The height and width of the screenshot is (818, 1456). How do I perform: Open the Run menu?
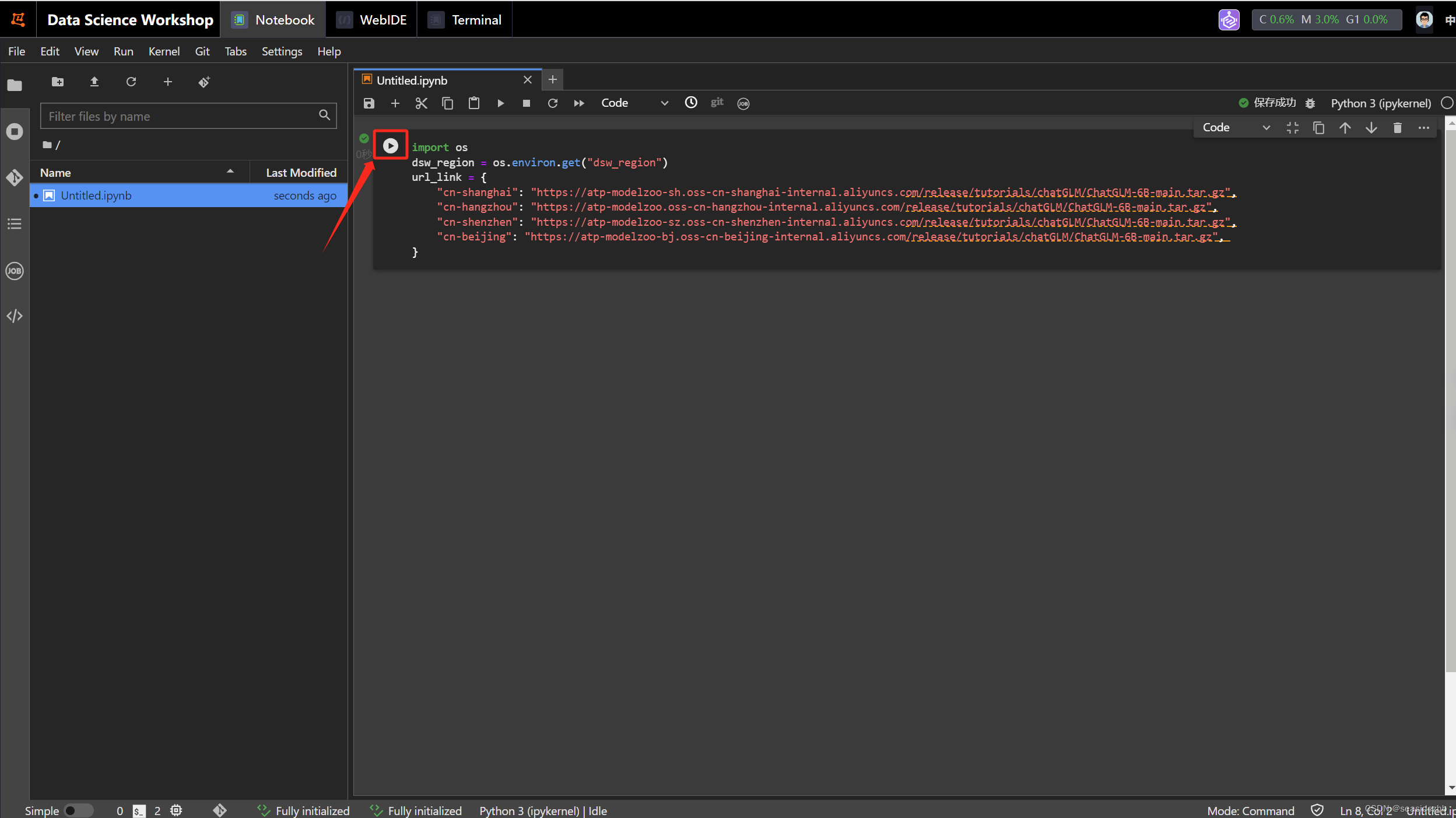(x=123, y=51)
